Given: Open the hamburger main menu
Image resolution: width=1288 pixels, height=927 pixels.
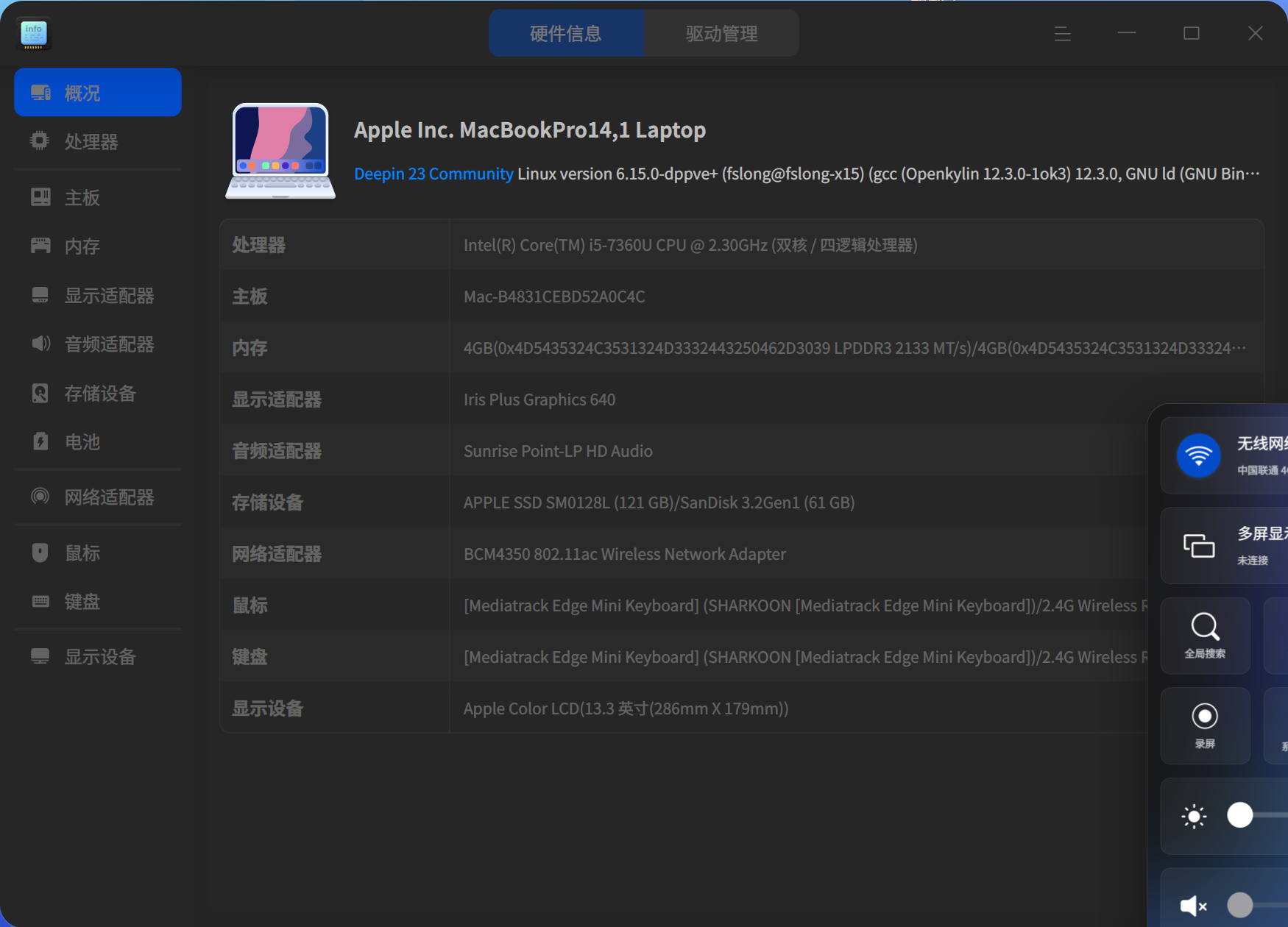Looking at the screenshot, I should click(x=1062, y=33).
